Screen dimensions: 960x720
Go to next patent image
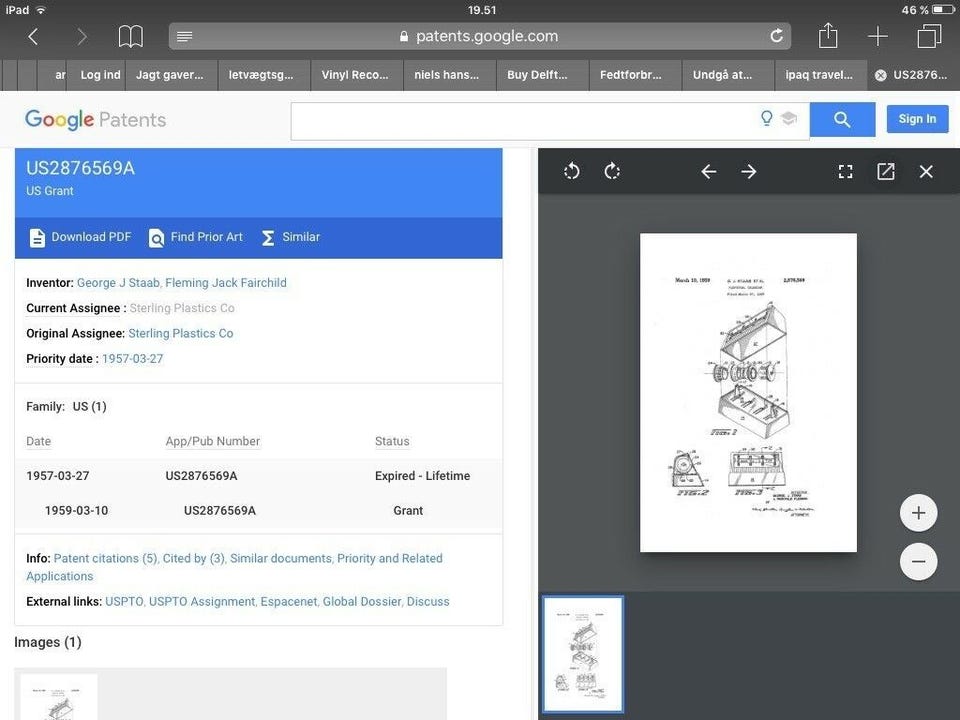(x=749, y=171)
